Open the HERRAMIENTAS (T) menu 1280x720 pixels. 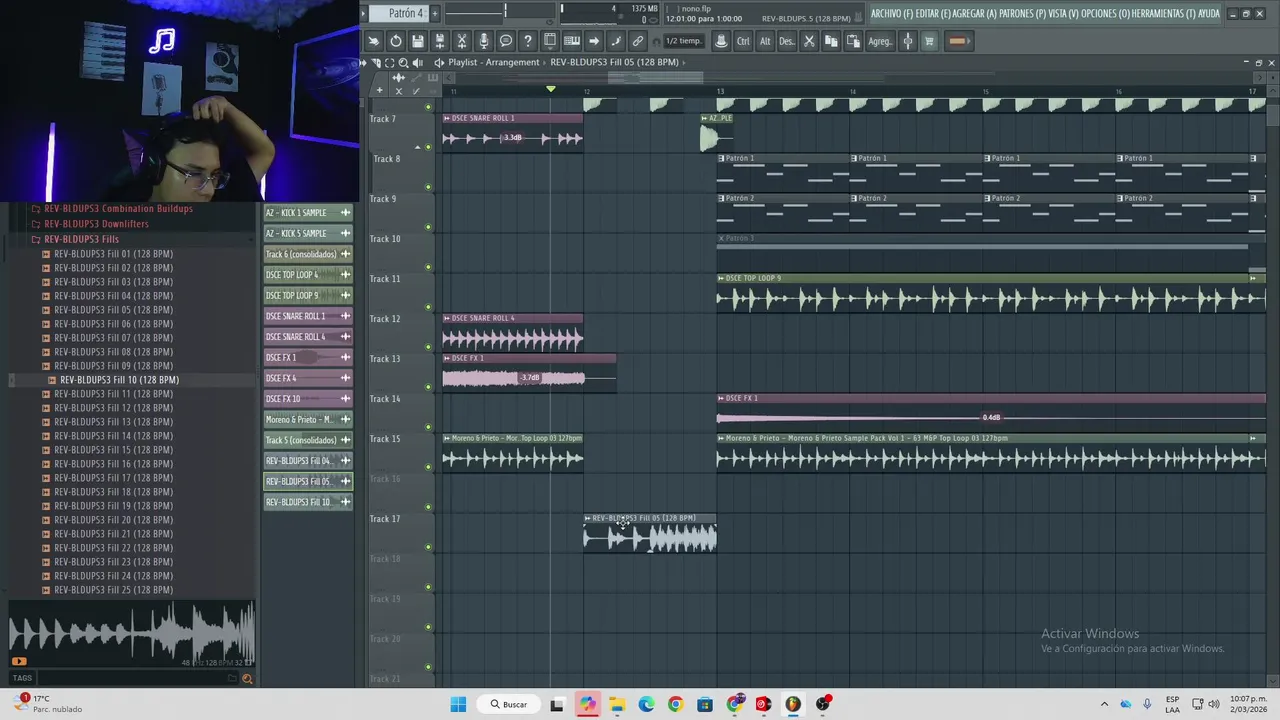tap(1164, 13)
